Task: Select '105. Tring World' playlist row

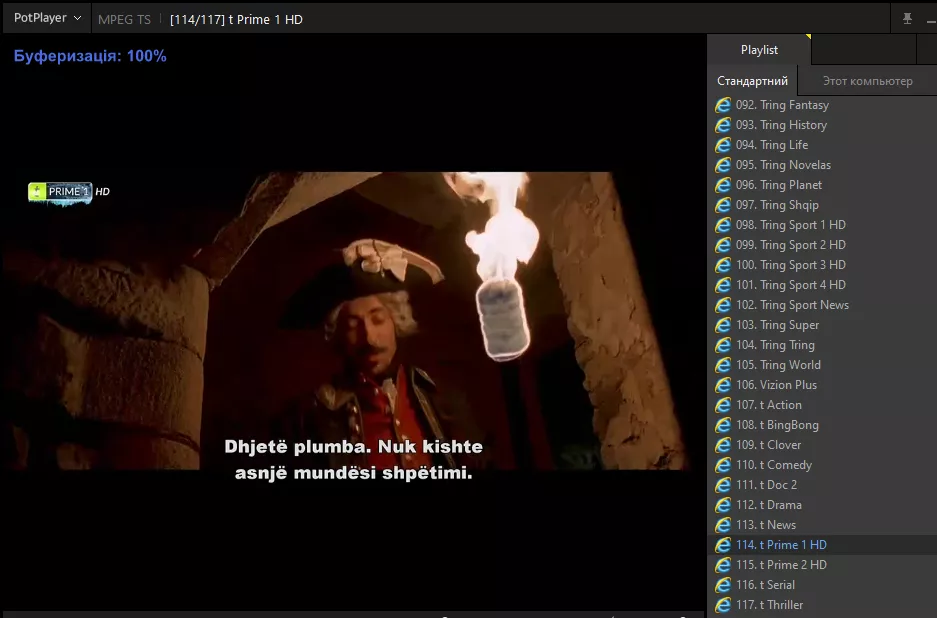Action: pyautogui.click(x=822, y=365)
